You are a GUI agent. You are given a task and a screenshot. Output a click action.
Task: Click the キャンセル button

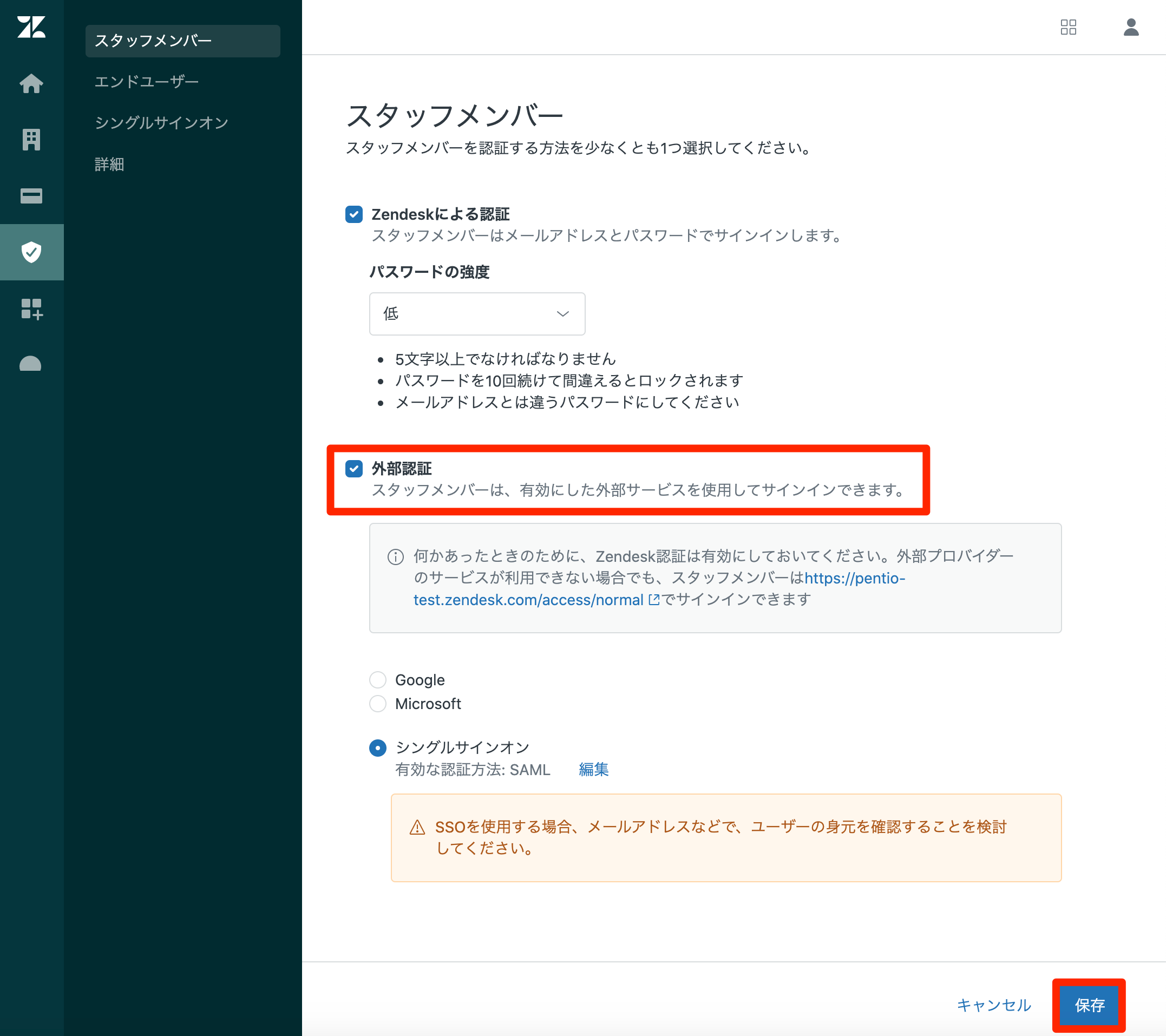pos(994,1005)
